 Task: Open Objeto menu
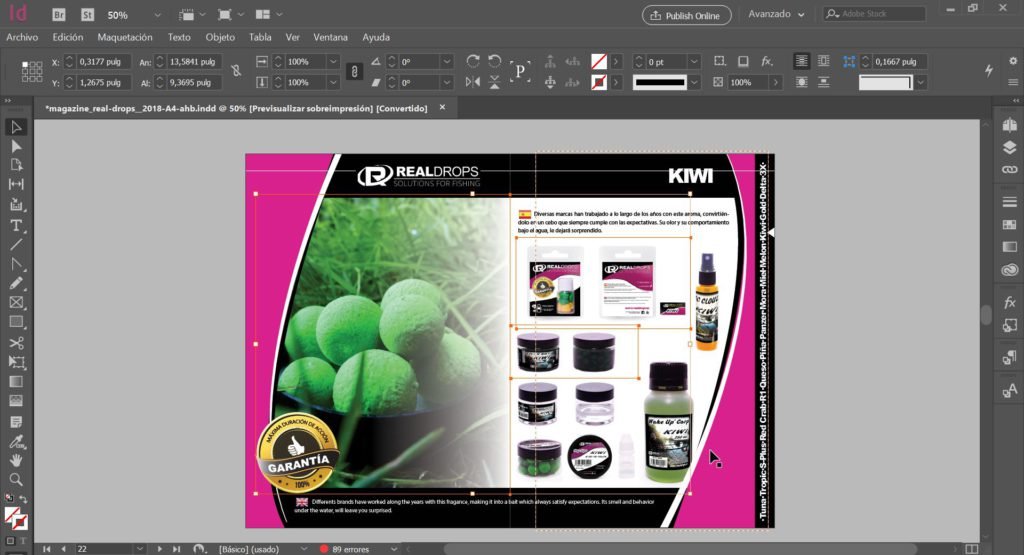(x=220, y=37)
